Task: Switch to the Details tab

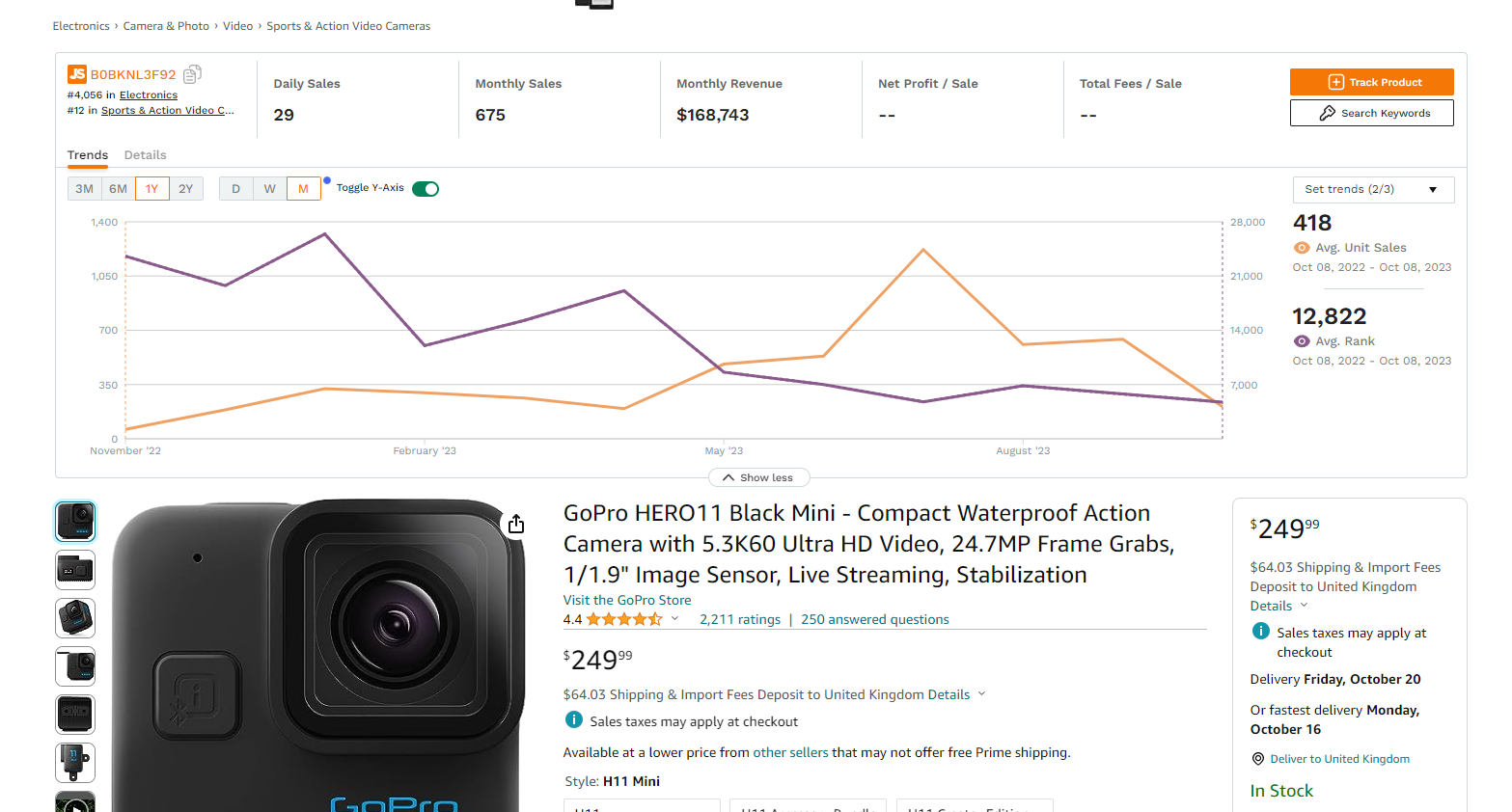Action: click(x=145, y=155)
